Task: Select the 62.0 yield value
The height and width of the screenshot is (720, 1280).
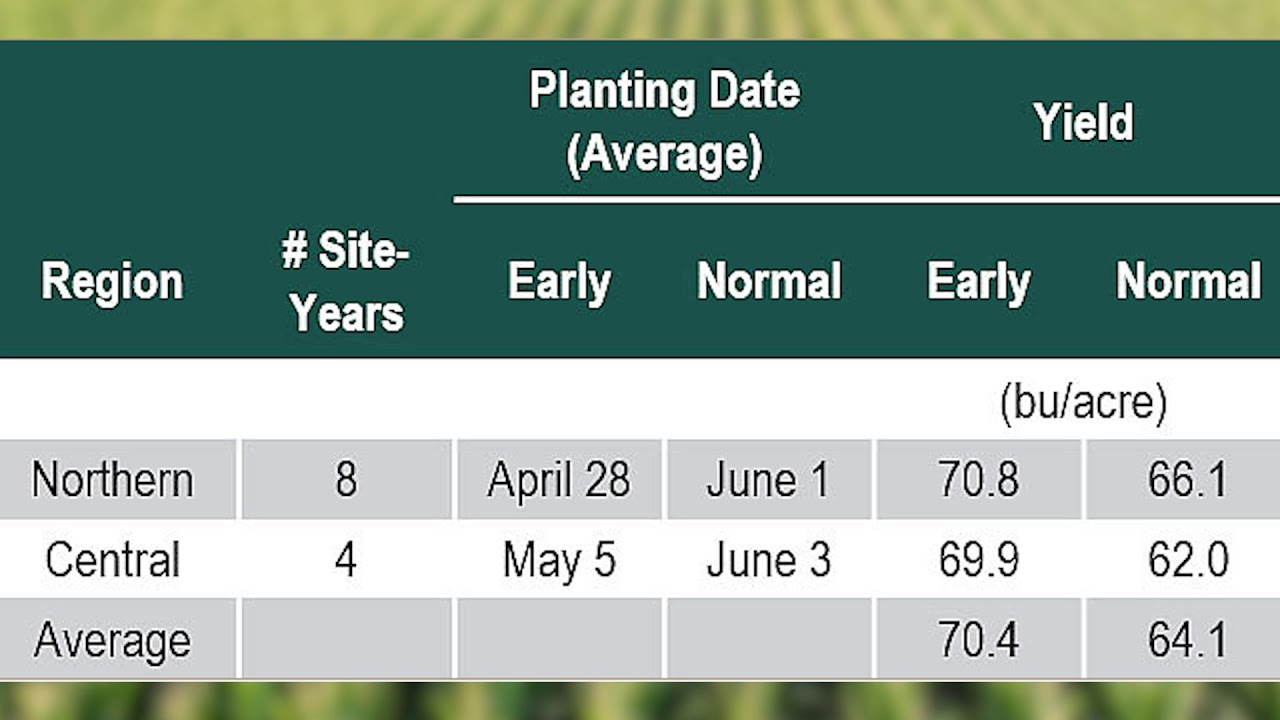Action: coord(1187,560)
